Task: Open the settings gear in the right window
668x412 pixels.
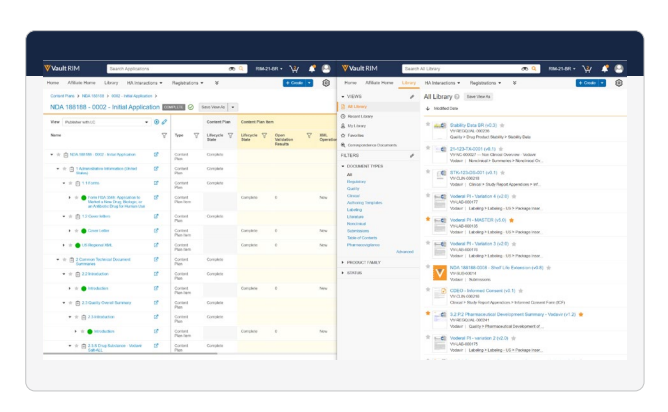Action: pos(619,83)
